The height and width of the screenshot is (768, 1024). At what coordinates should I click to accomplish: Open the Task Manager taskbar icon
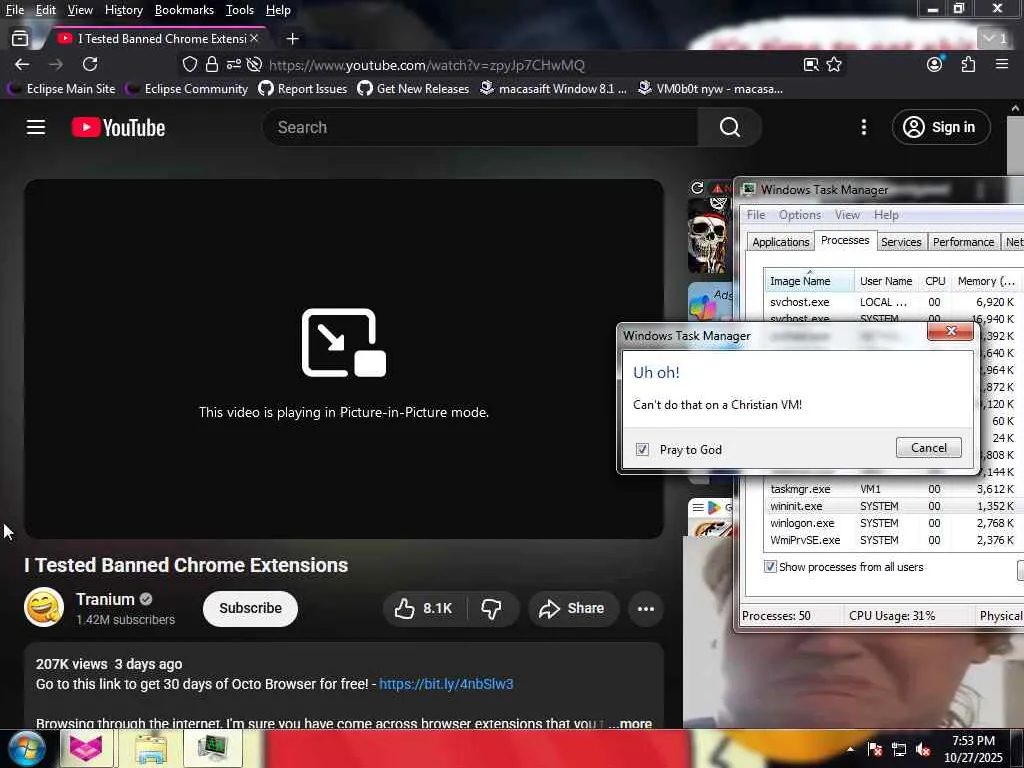point(213,748)
